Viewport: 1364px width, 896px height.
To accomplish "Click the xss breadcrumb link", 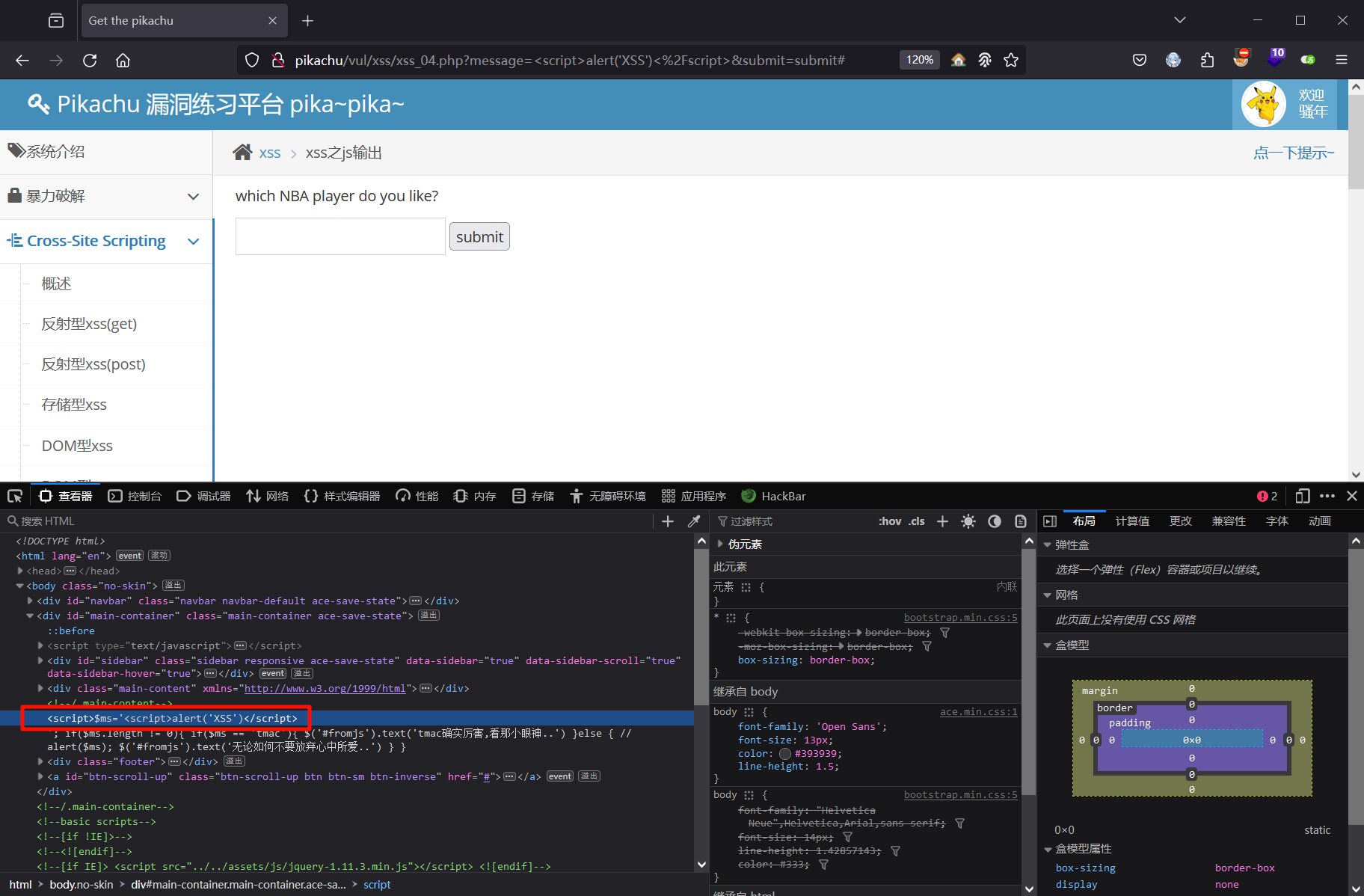I will coord(270,153).
